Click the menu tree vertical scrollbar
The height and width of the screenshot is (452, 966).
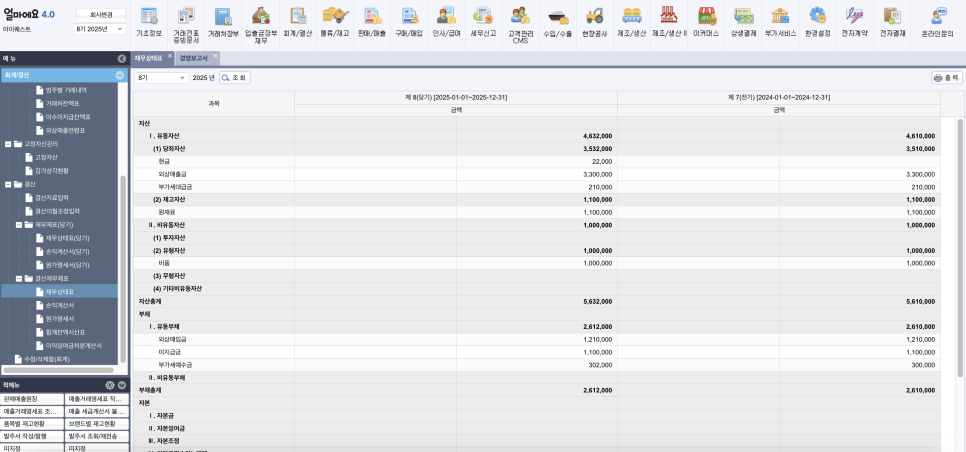coord(123,268)
